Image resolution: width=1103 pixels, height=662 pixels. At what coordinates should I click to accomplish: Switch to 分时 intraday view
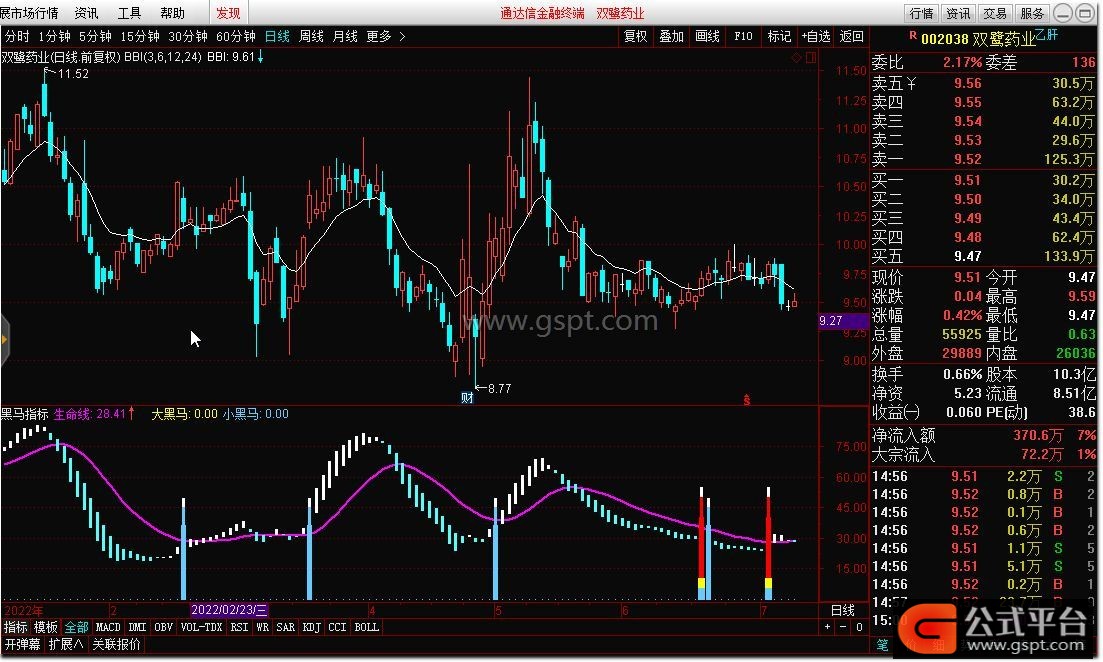pyautogui.click(x=17, y=36)
